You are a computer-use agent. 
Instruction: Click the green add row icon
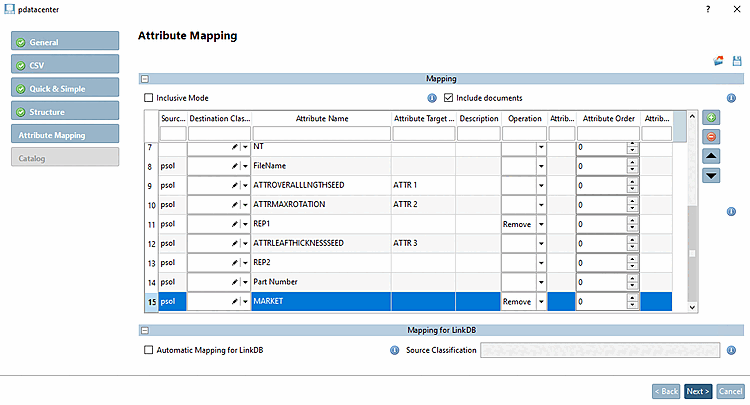[x=711, y=118]
